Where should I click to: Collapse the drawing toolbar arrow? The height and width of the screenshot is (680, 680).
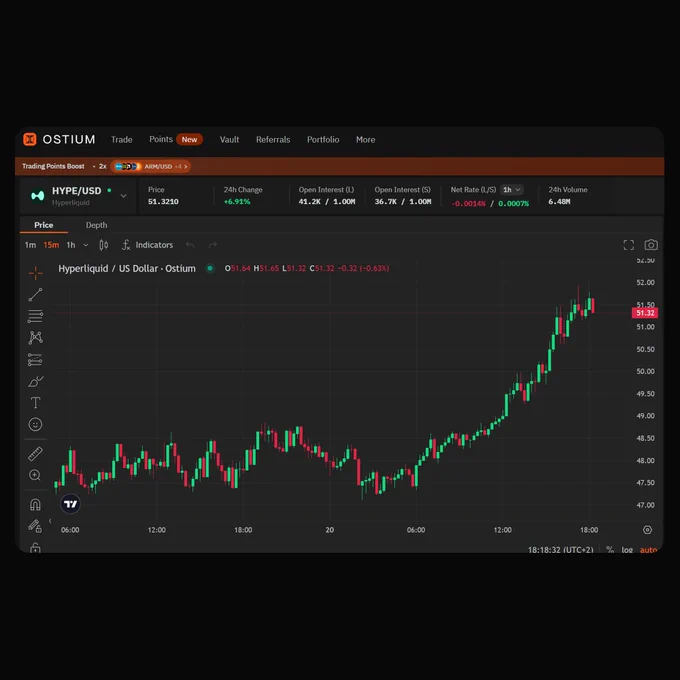(x=50, y=521)
